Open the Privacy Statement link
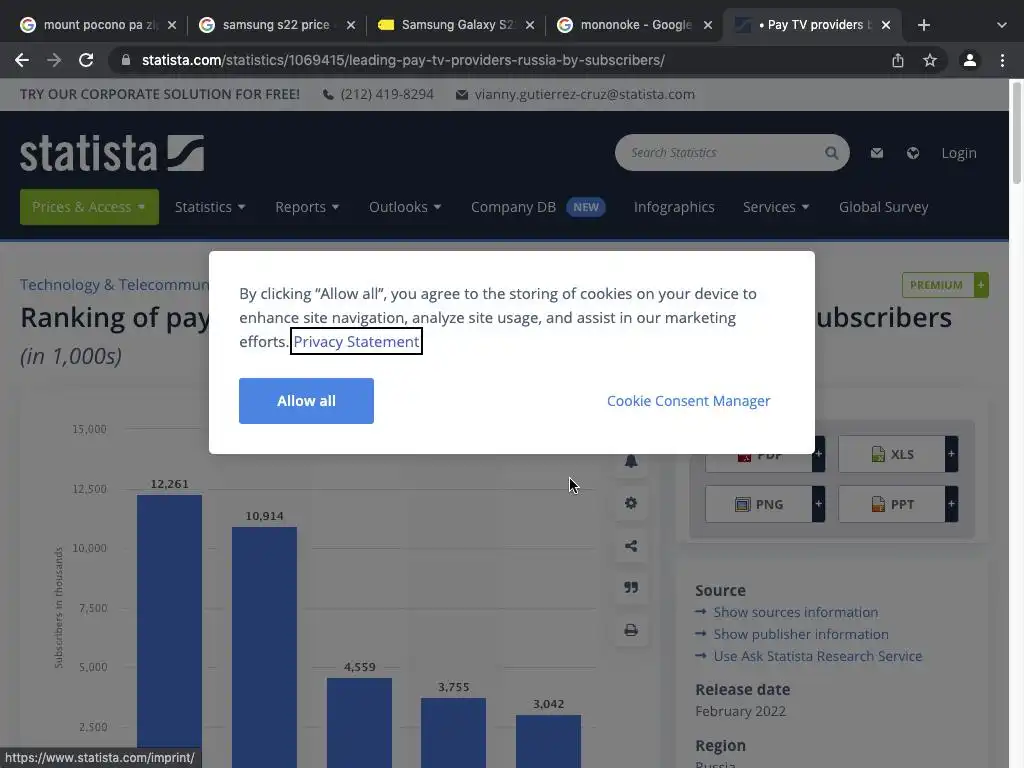This screenshot has height=768, width=1024. tap(357, 342)
